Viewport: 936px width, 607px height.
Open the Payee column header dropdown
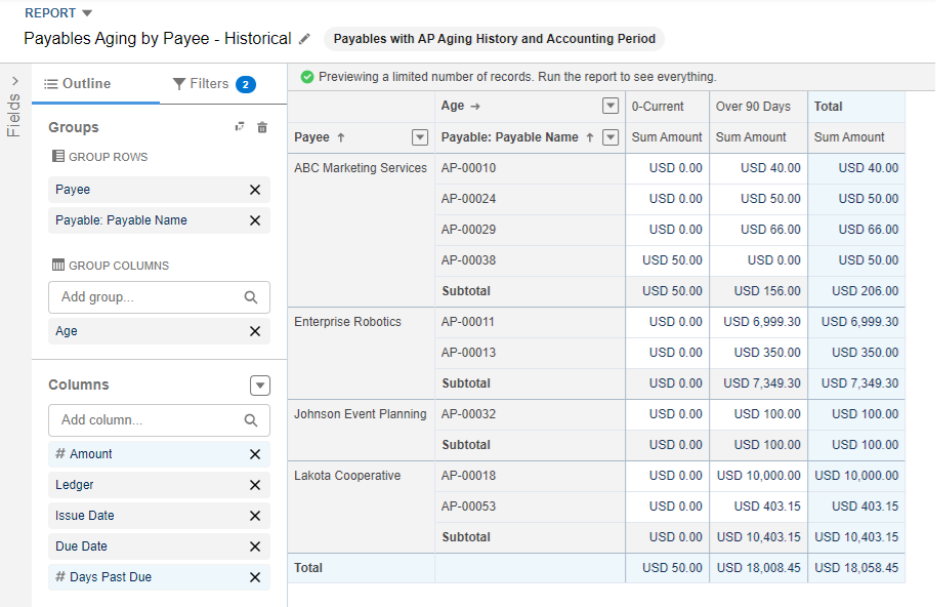coord(420,137)
